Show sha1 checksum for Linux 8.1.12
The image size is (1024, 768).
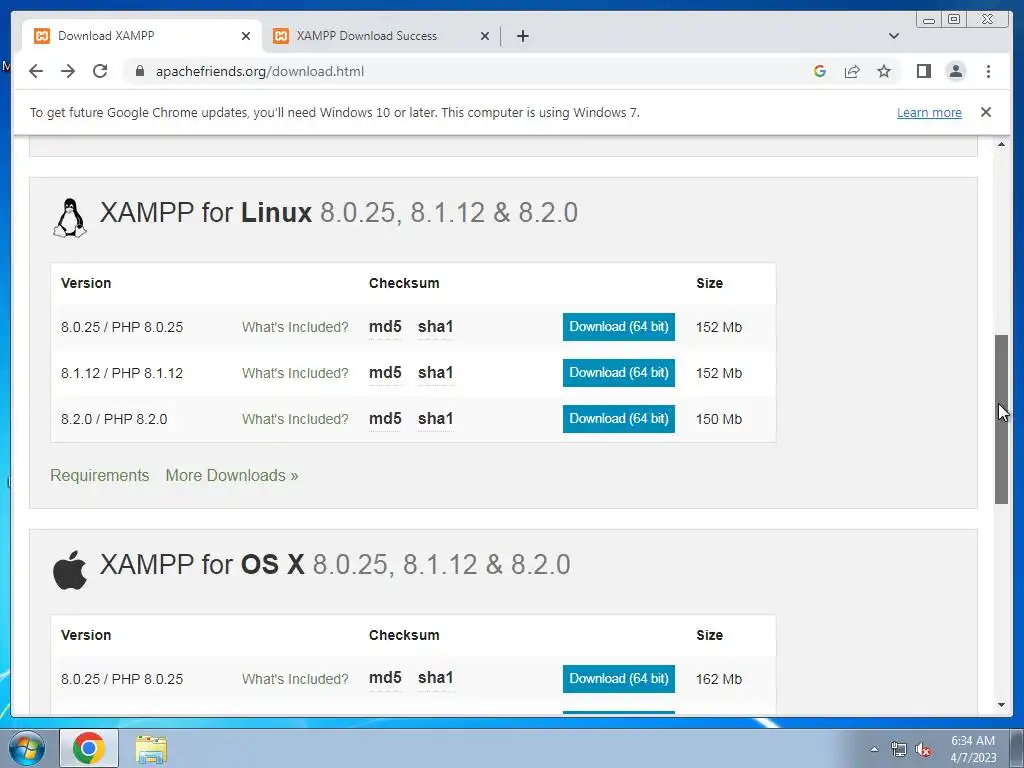436,372
